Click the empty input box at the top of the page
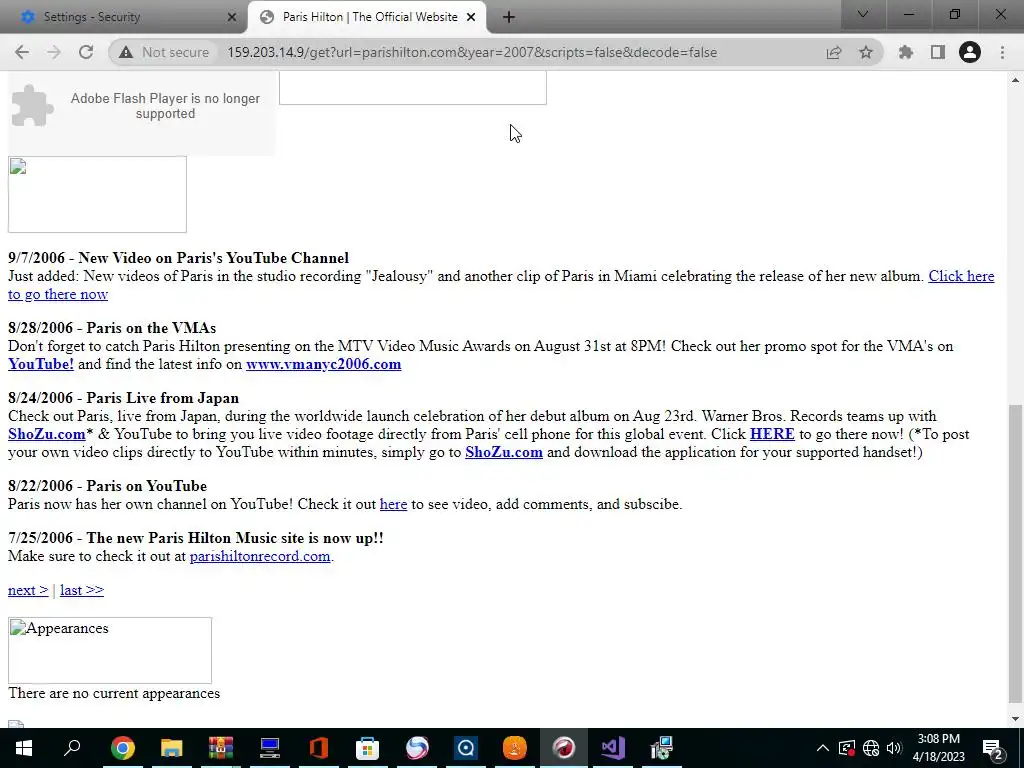Viewport: 1024px width, 768px height. pos(413,88)
